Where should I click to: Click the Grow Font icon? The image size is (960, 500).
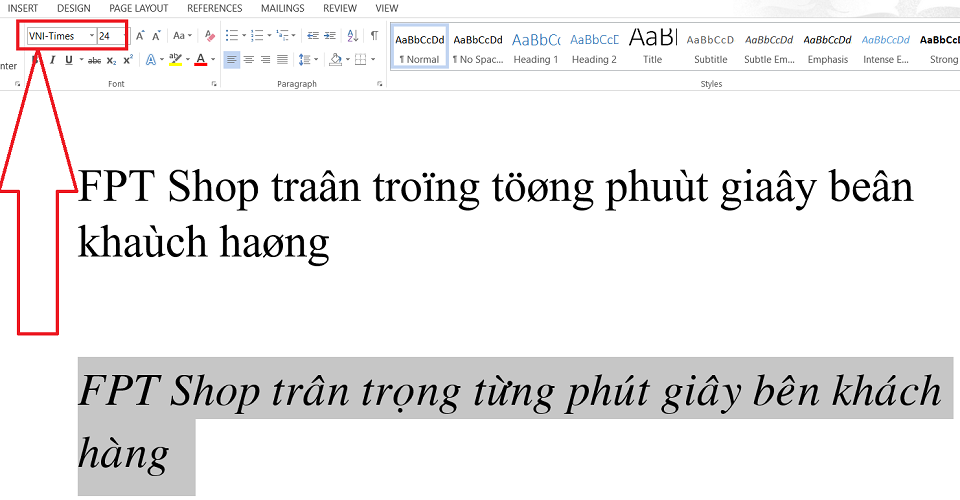coord(140,35)
